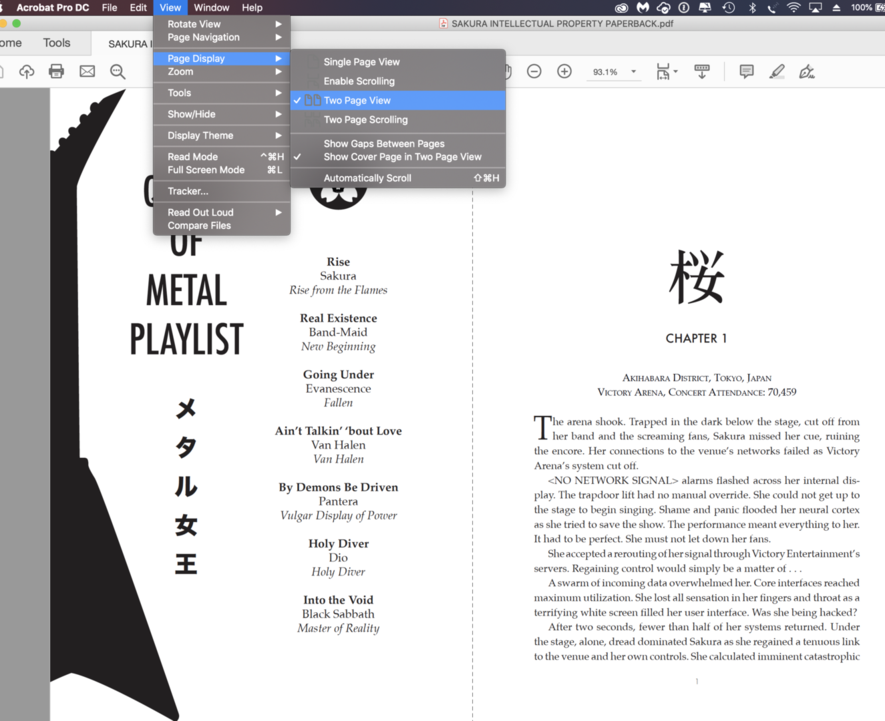Open the Time Machine menu bar icon

pyautogui.click(x=729, y=7)
